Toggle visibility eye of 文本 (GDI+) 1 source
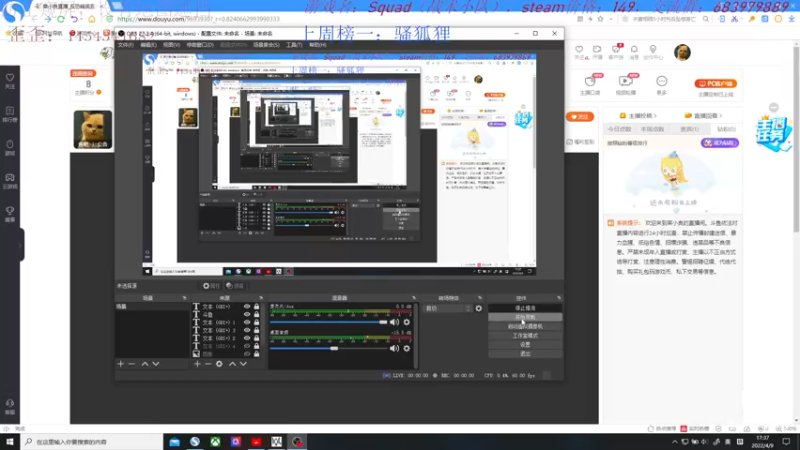This screenshot has width=800, height=450. [247, 322]
